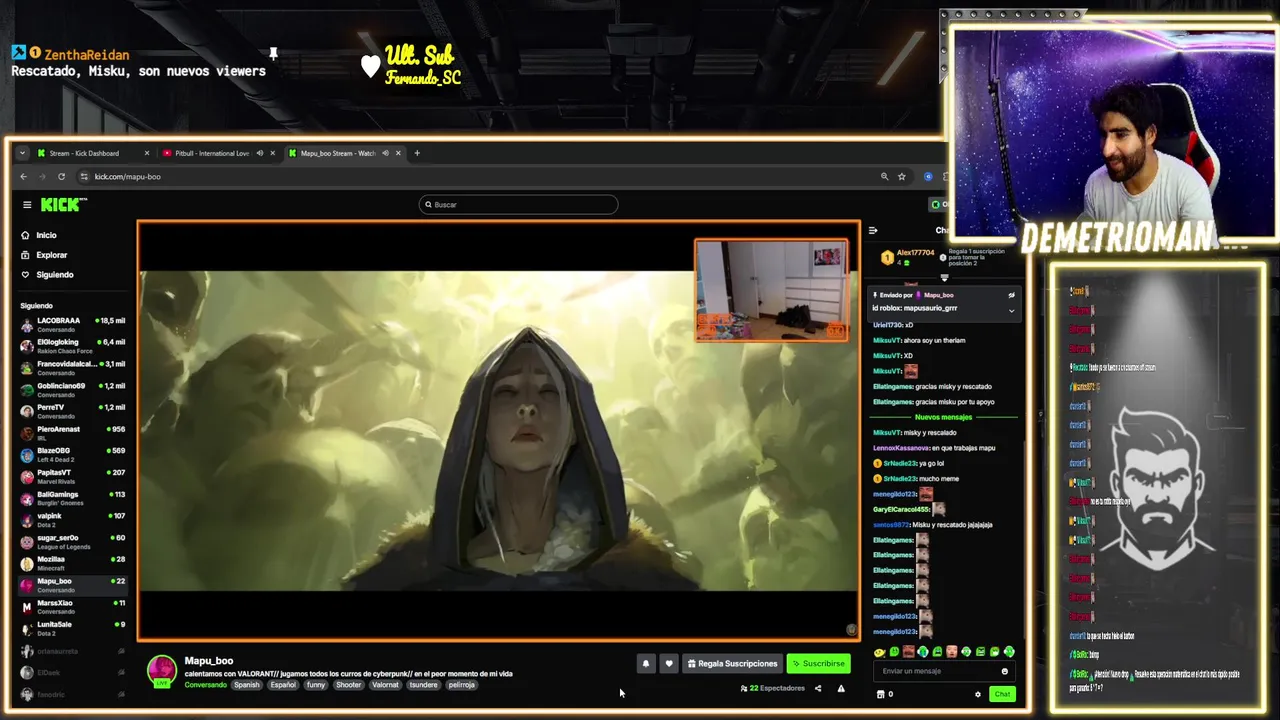This screenshot has height=720, width=1280.
Task: Collapse chat panel with arrow icon
Action: [873, 231]
